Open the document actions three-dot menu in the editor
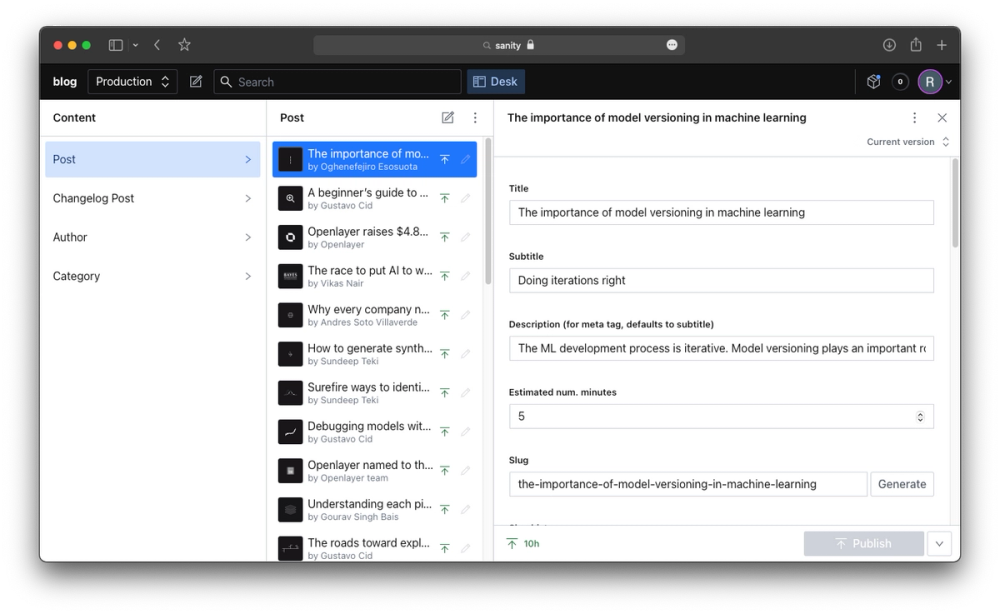The width and height of the screenshot is (1000, 614). (x=914, y=117)
